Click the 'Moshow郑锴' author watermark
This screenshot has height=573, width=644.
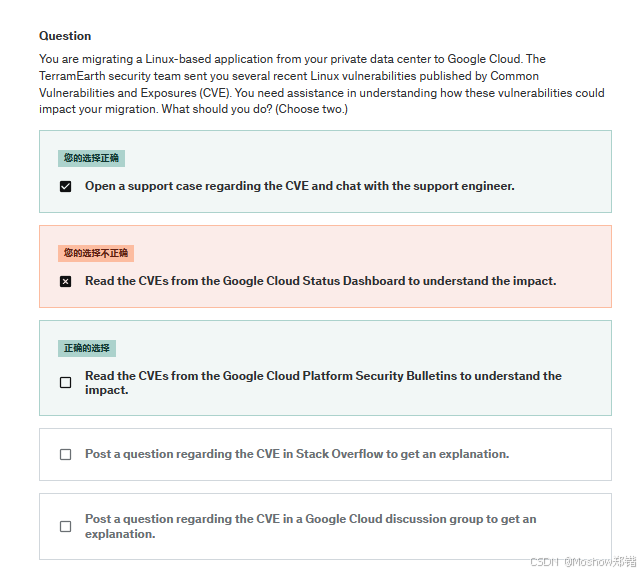(597, 563)
